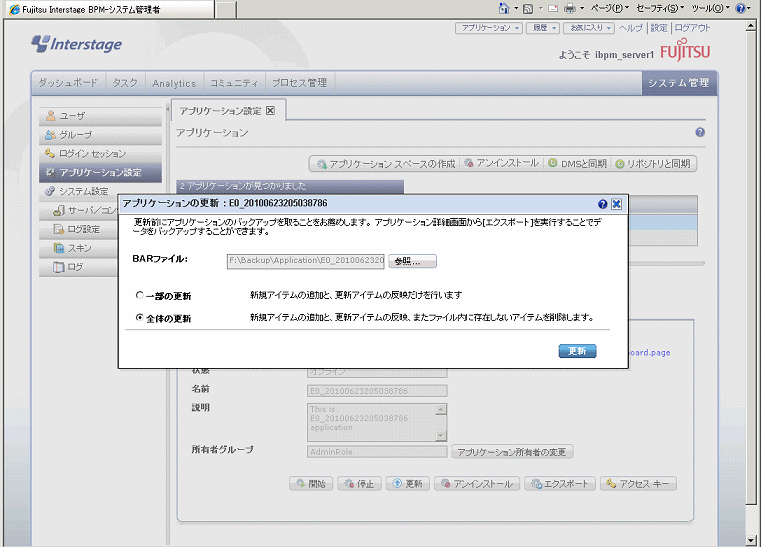Open the empty new browser tab
The height and width of the screenshot is (547, 761).
click(226, 9)
